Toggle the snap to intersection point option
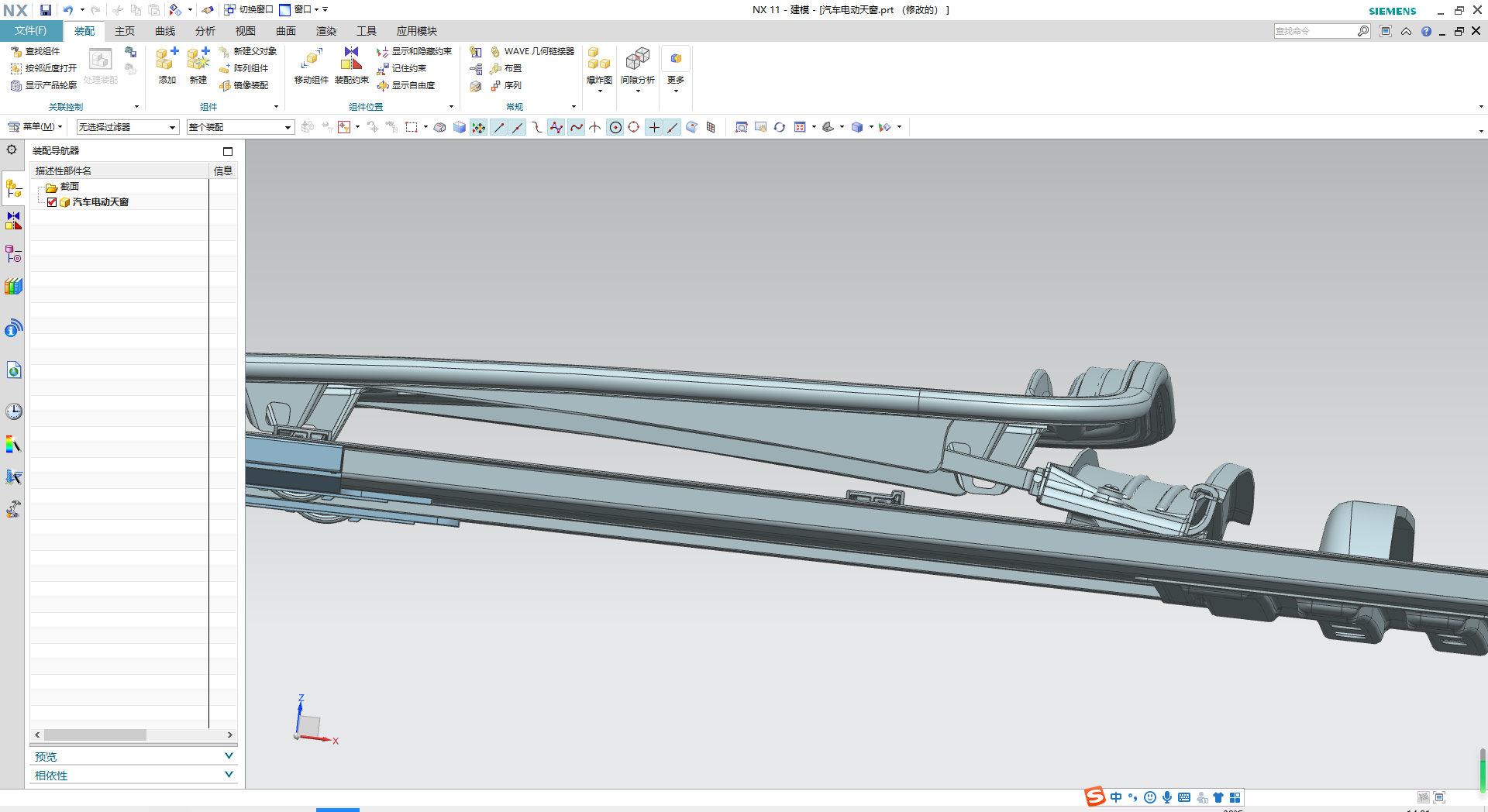The image size is (1488, 812). pos(595,128)
